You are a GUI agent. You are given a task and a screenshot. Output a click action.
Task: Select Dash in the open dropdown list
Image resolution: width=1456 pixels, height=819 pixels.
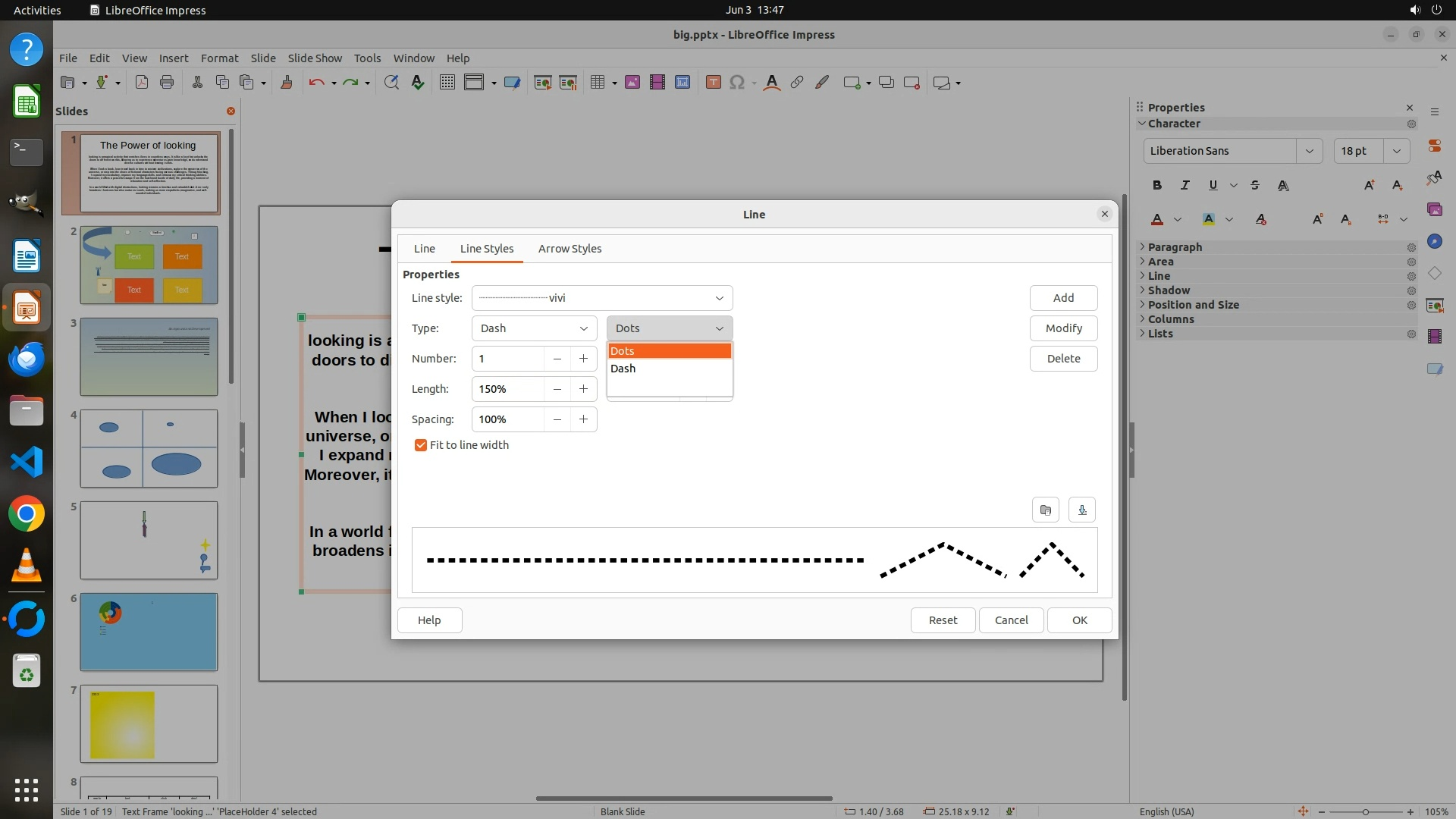(623, 369)
